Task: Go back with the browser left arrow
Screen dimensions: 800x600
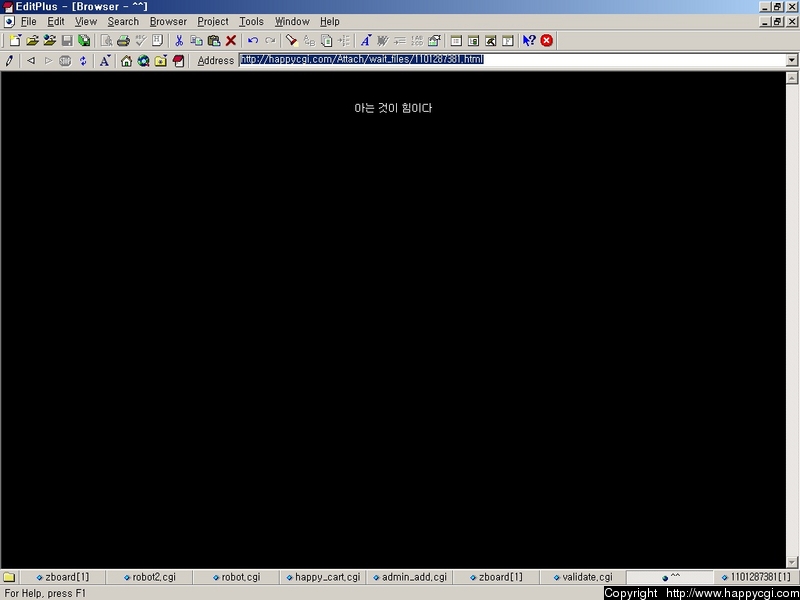Action: point(31,61)
